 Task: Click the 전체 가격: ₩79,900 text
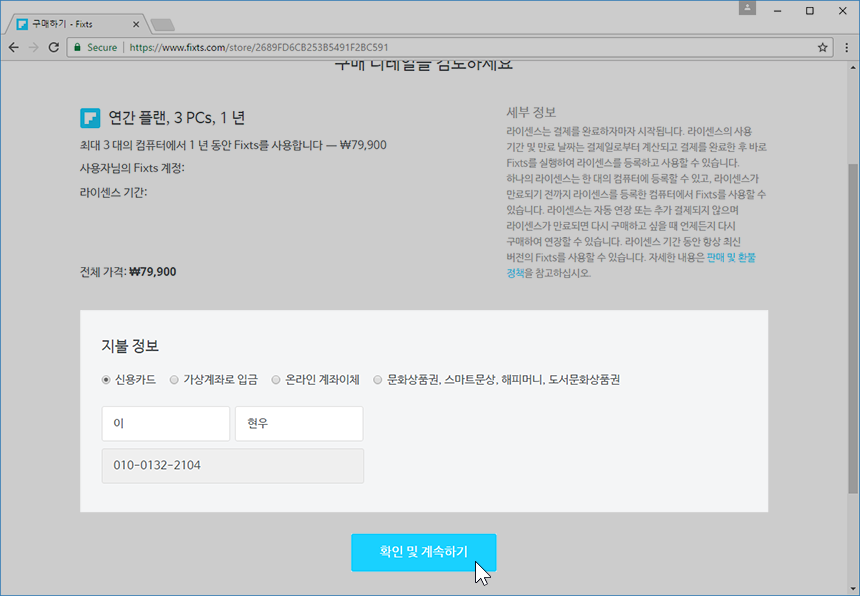(x=128, y=272)
